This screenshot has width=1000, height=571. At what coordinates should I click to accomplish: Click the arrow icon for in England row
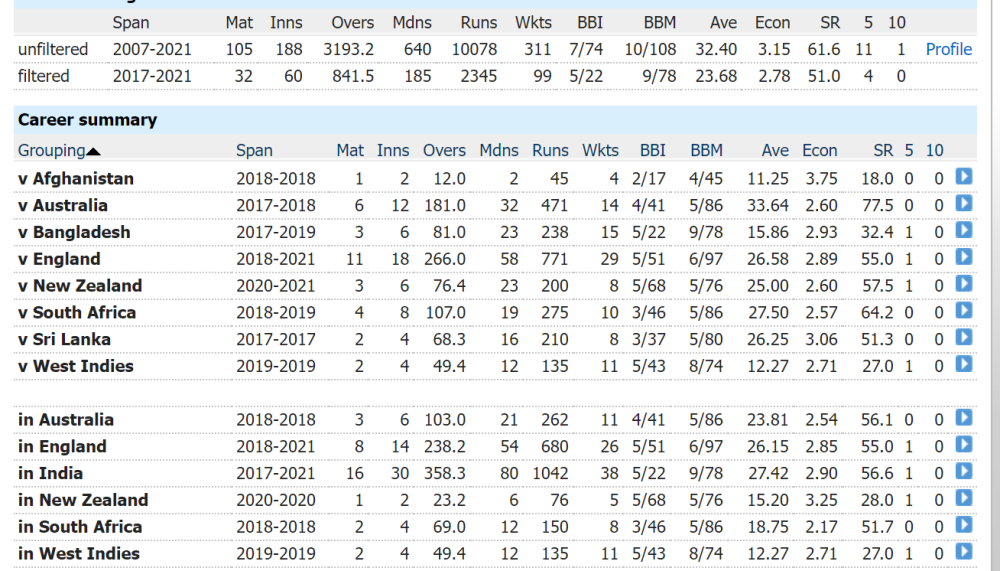point(964,445)
